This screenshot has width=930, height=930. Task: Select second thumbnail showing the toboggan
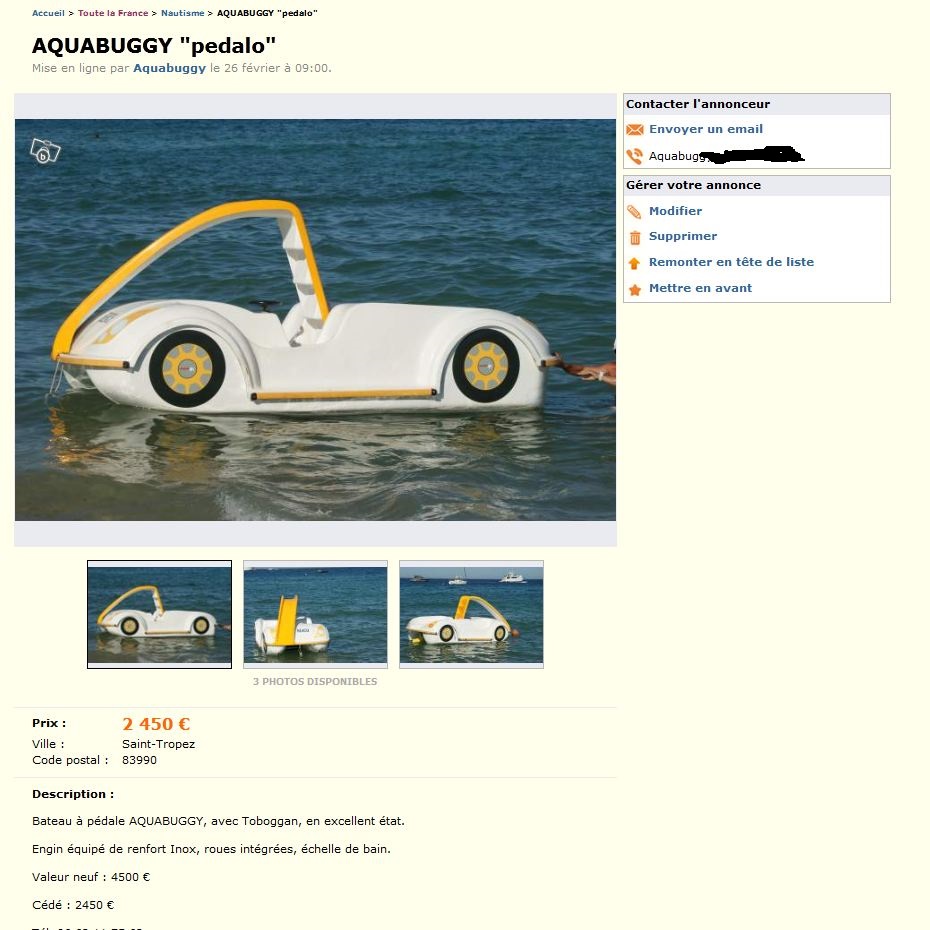[316, 614]
